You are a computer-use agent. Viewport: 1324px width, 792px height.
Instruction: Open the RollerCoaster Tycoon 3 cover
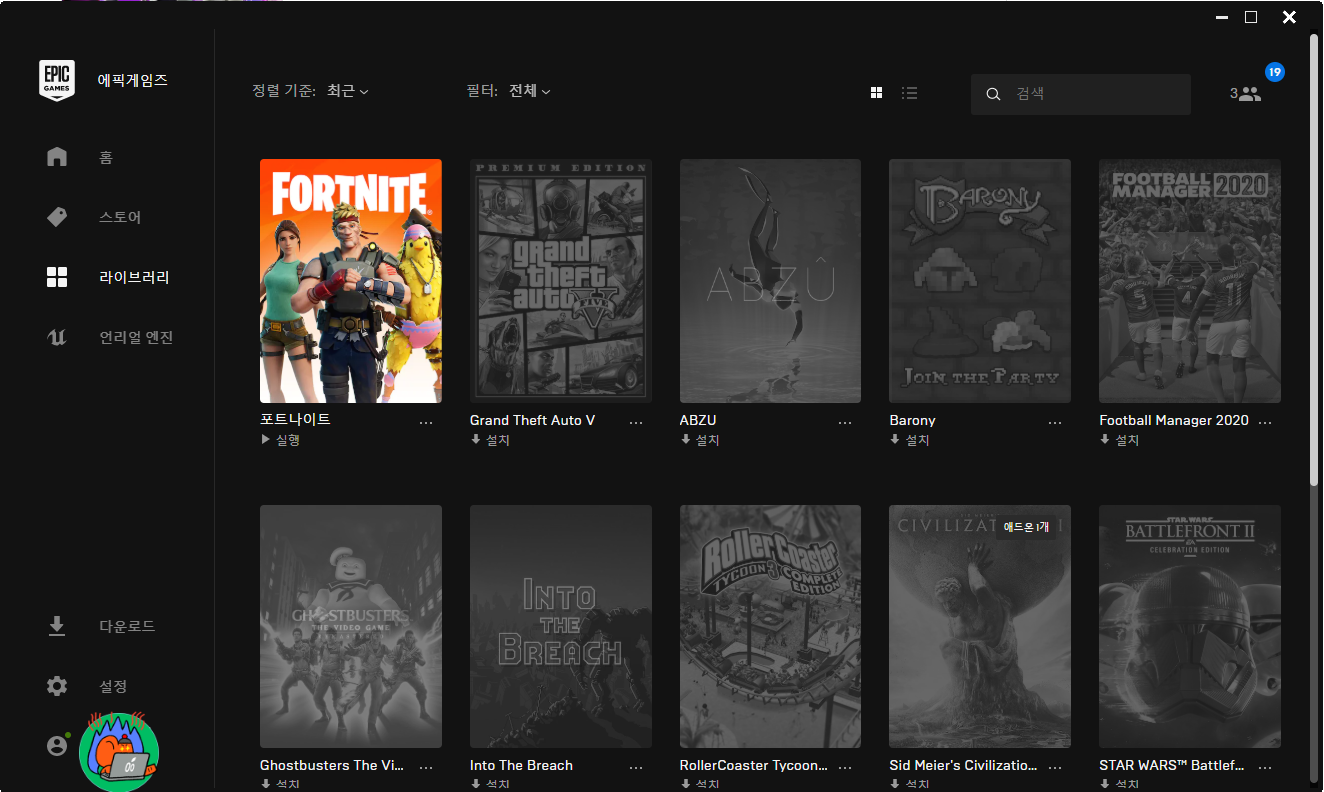click(770, 626)
